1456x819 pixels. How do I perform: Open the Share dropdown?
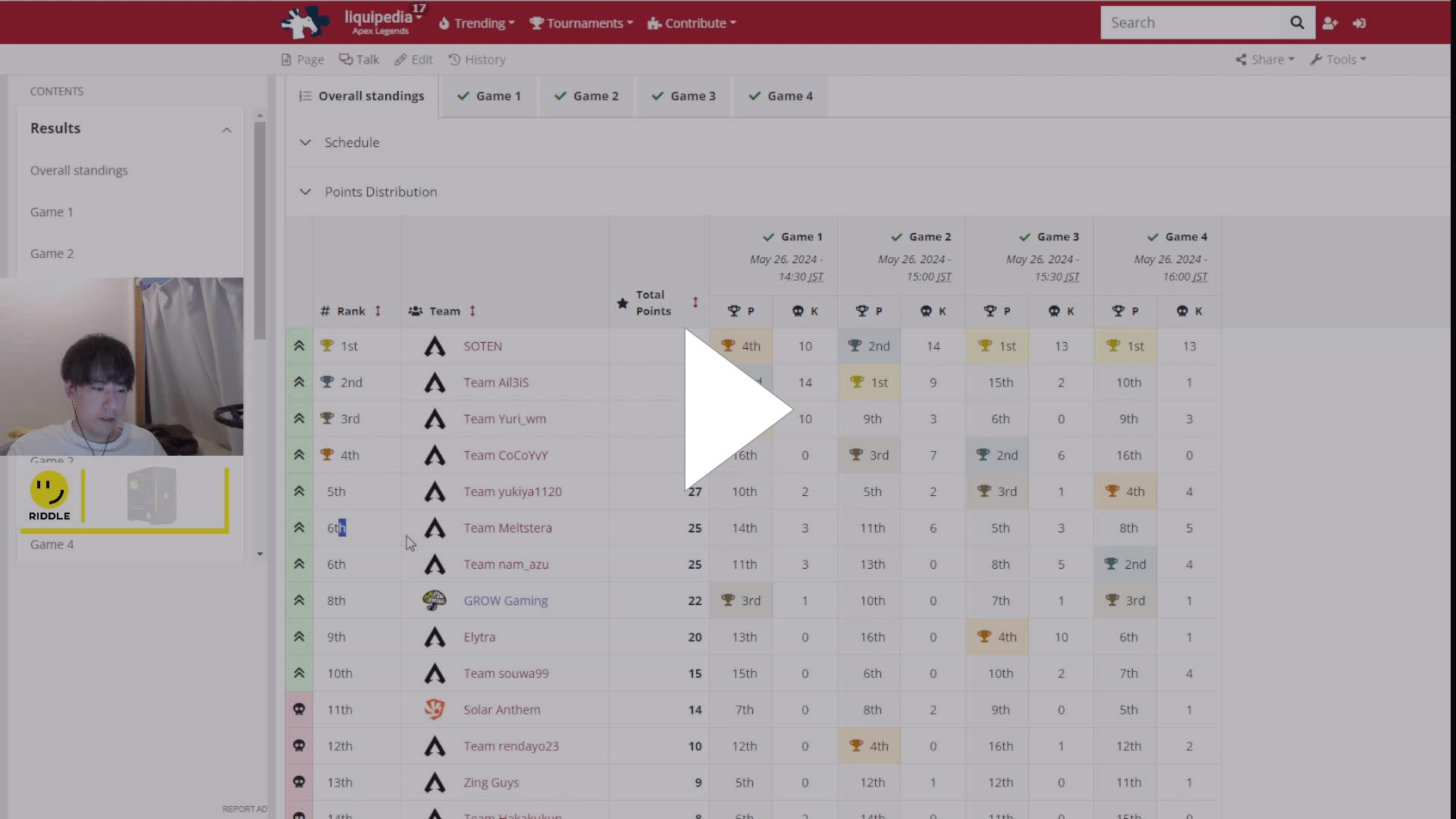coord(1265,59)
